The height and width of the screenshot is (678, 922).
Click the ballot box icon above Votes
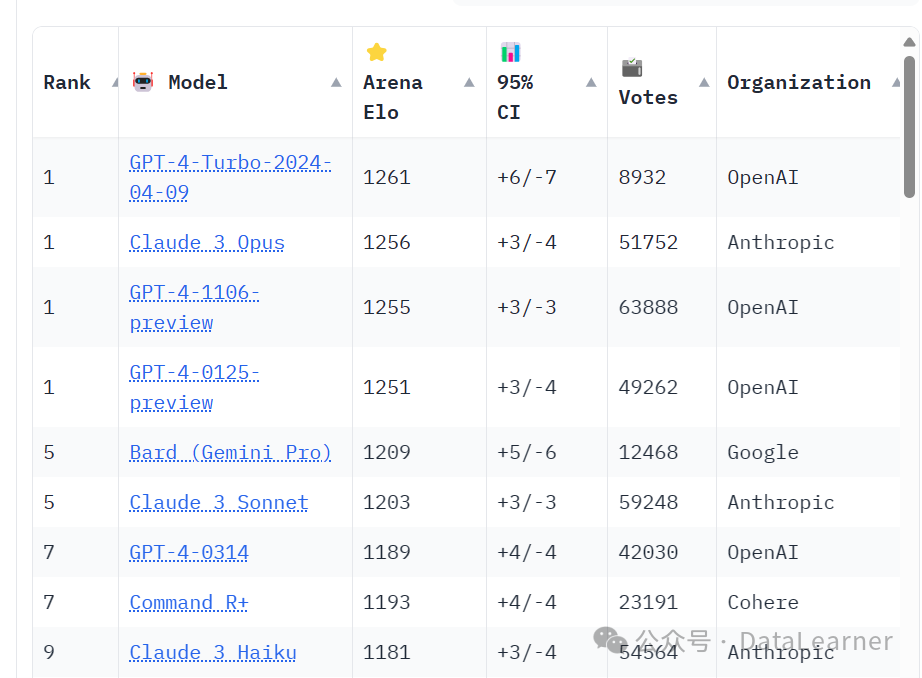(631, 67)
